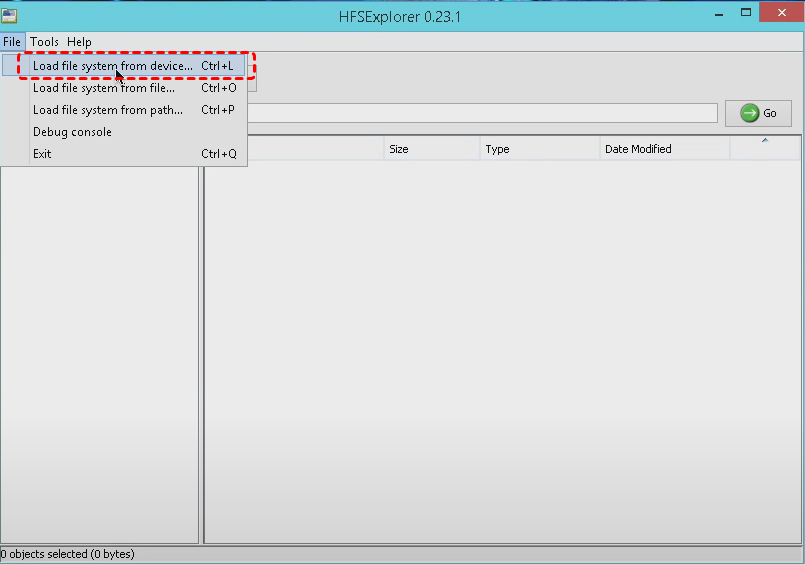Click the sort arrow in last column header
Image resolution: width=805 pixels, height=564 pixels.
[765, 142]
